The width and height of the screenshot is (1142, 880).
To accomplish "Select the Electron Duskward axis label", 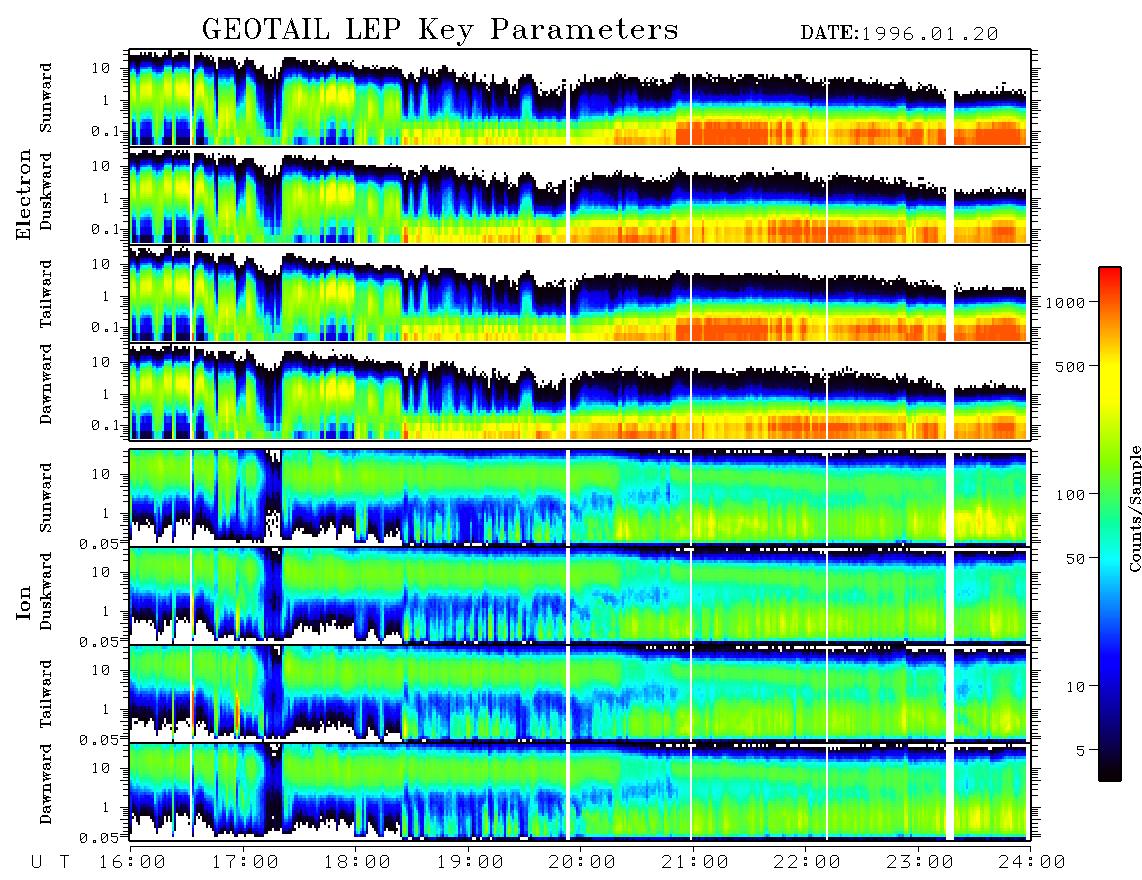I will [x=46, y=191].
